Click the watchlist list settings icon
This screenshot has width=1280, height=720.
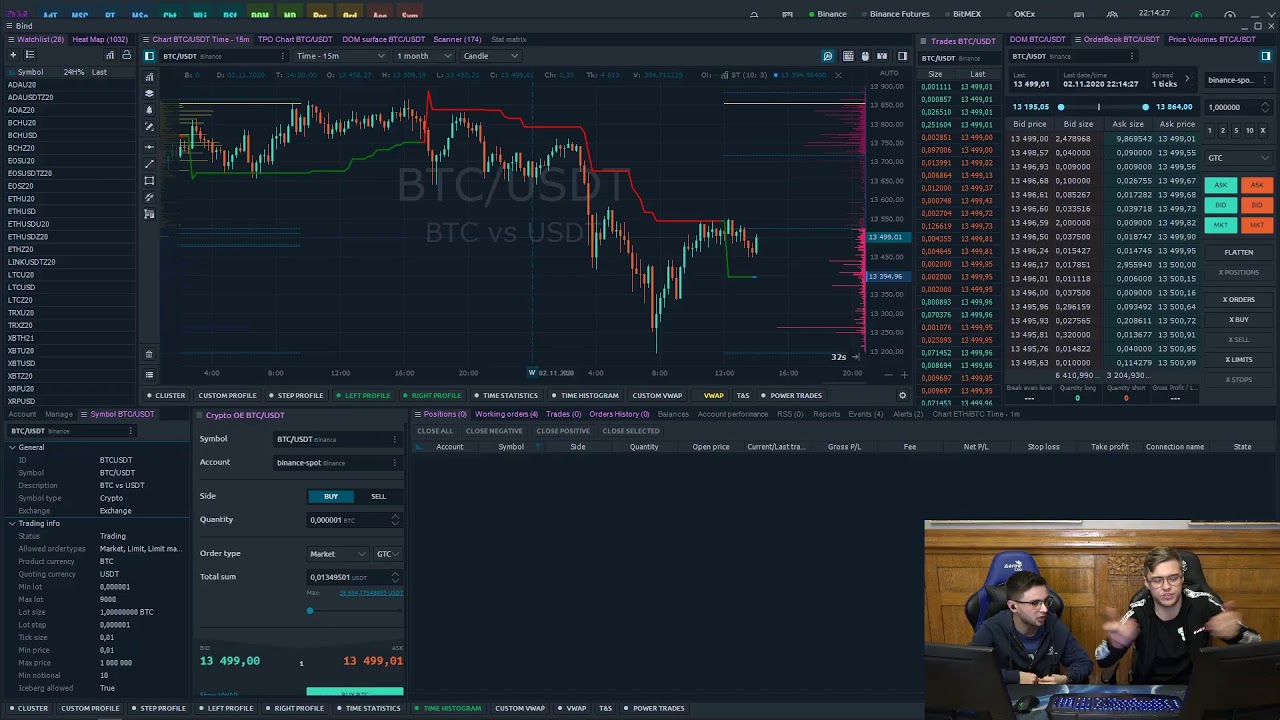[30, 55]
